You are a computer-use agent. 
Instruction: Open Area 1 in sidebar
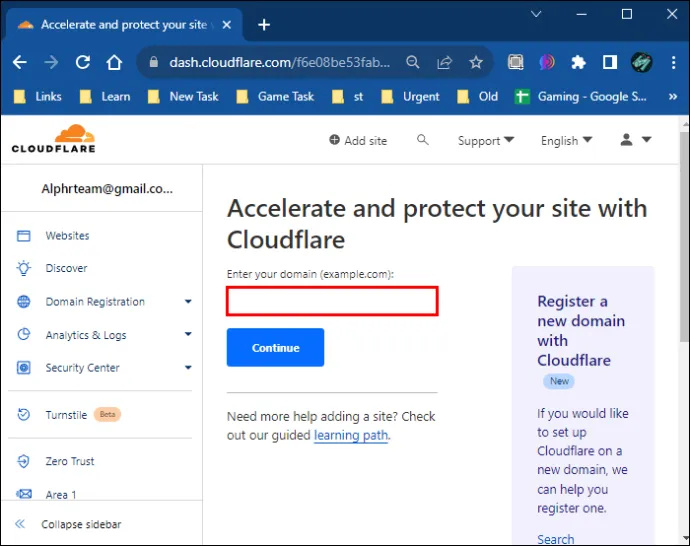pyautogui.click(x=61, y=495)
